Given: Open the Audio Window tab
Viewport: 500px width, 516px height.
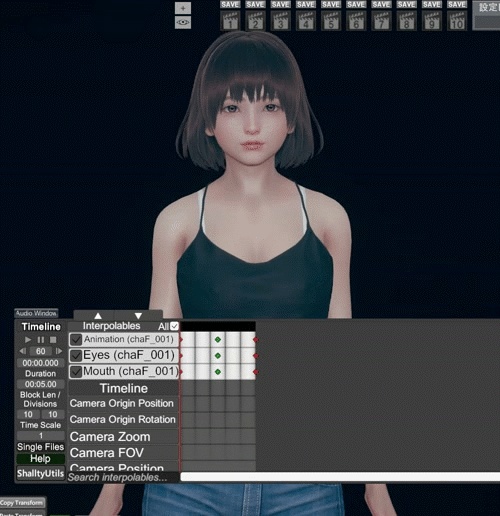Looking at the screenshot, I should pos(36,313).
